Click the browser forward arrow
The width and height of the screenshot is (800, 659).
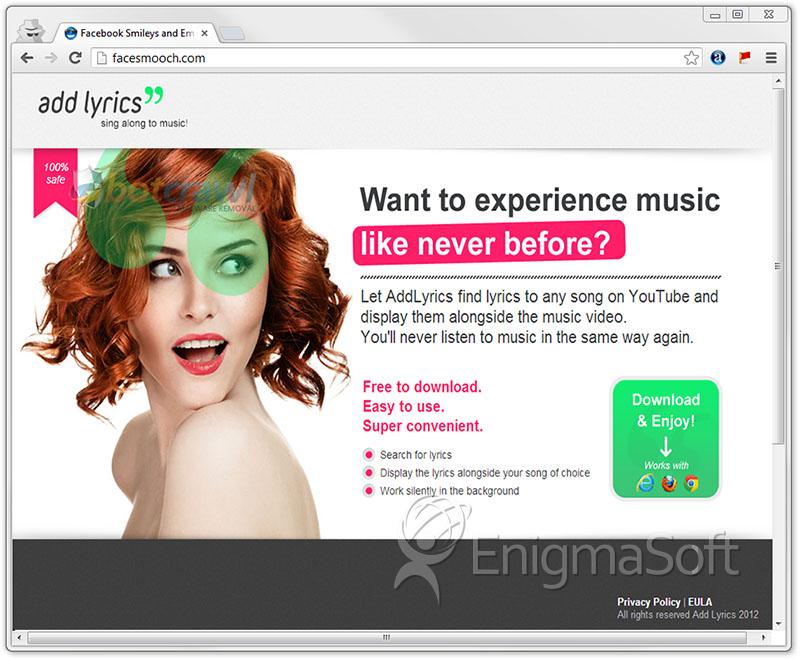(51, 58)
